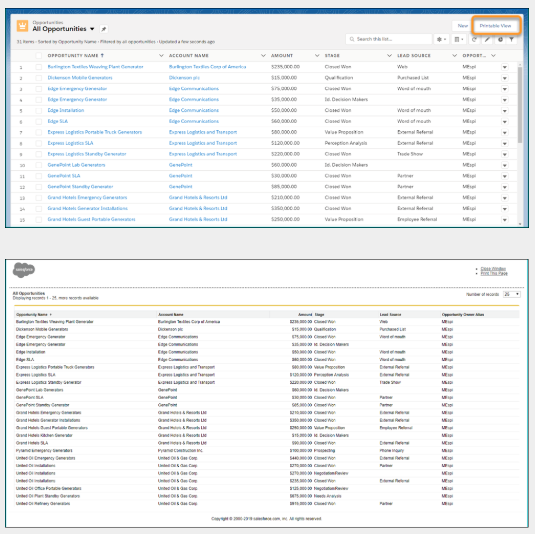
Task: Tick the GenePoint Standby Generator row checkbox
Action: click(x=39, y=187)
